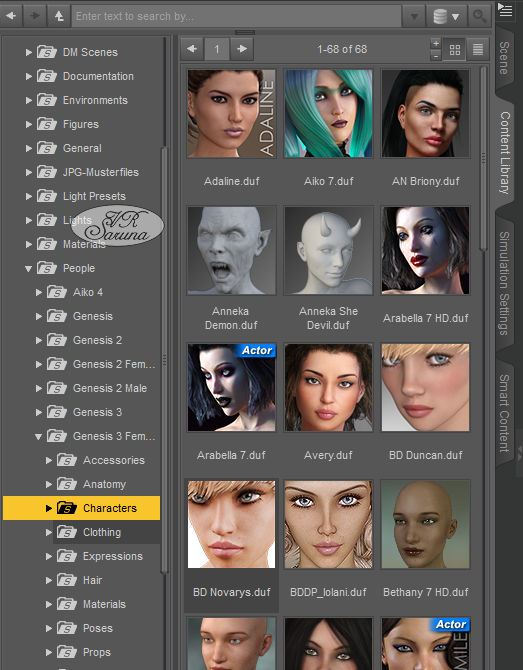Switch to grid icon view

point(455,50)
